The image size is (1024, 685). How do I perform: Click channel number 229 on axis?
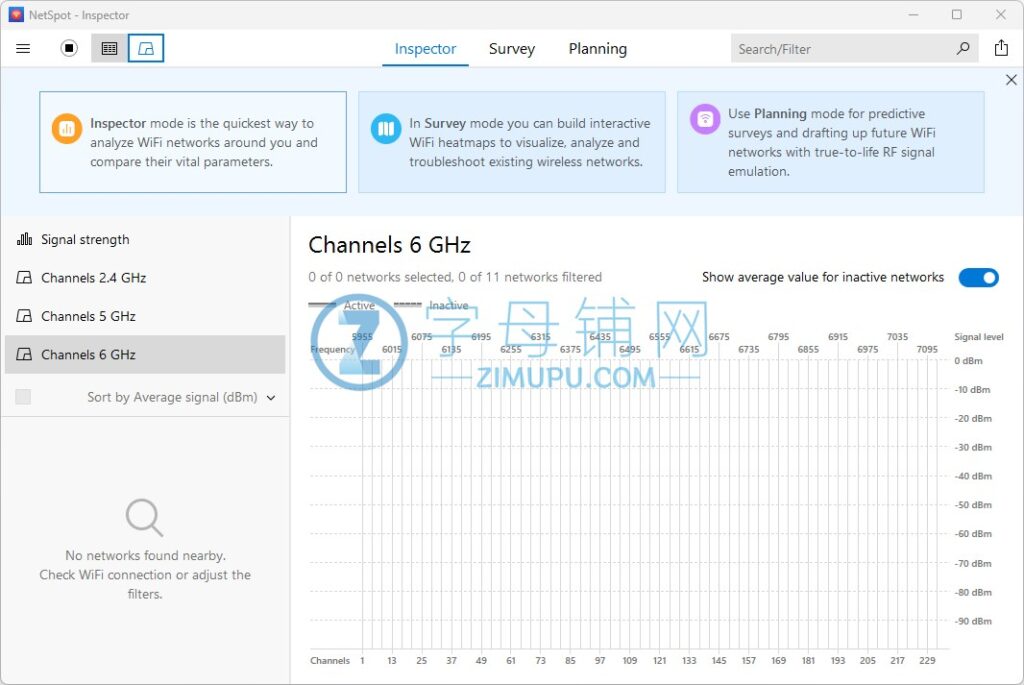point(927,660)
